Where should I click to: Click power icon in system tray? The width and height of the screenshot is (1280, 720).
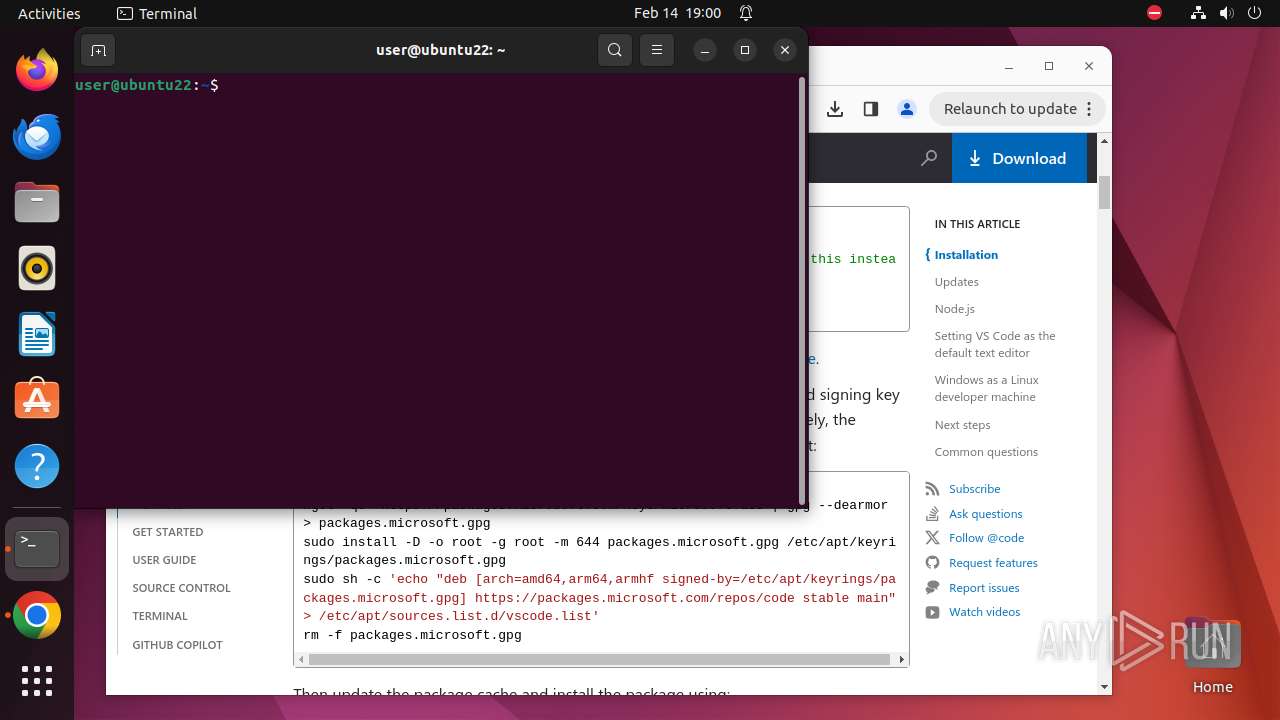point(1254,13)
